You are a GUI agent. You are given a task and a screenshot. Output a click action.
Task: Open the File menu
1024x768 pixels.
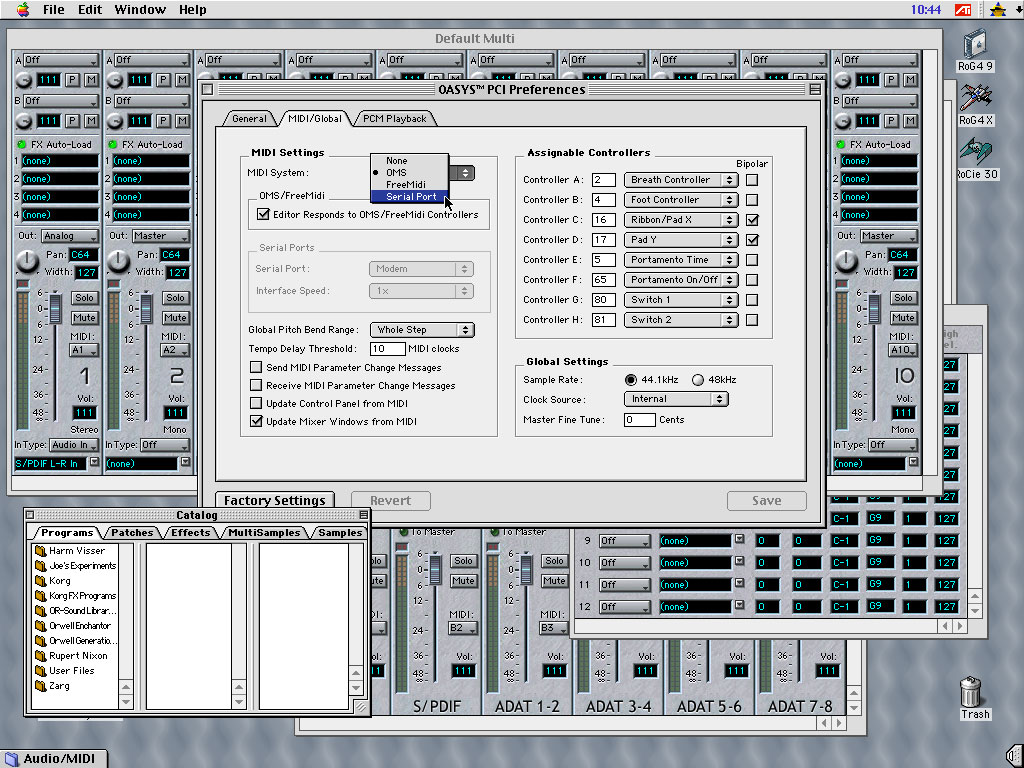(x=54, y=9)
